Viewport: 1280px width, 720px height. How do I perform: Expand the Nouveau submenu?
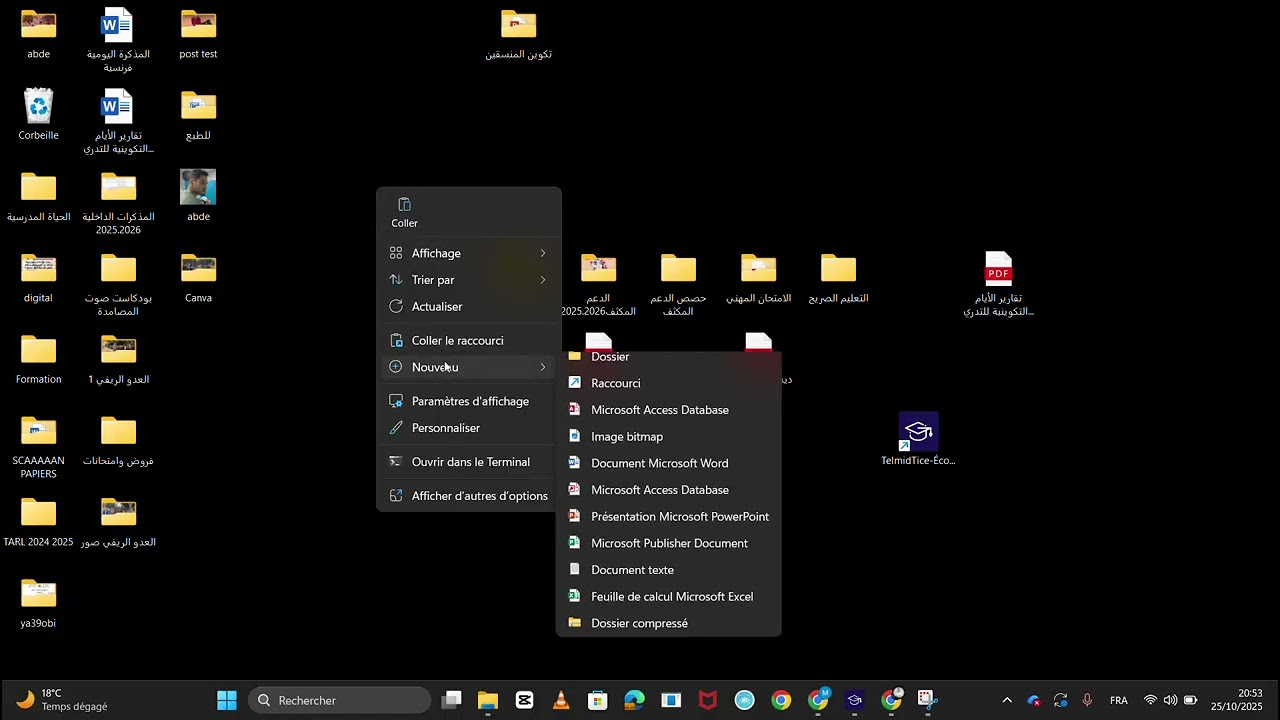468,367
